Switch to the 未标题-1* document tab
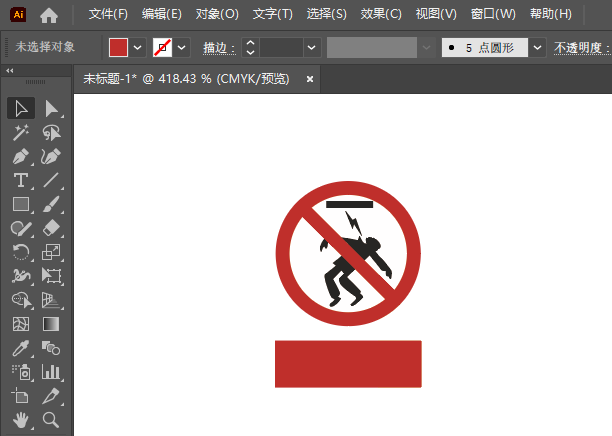Image resolution: width=612 pixels, height=436 pixels. 186,79
